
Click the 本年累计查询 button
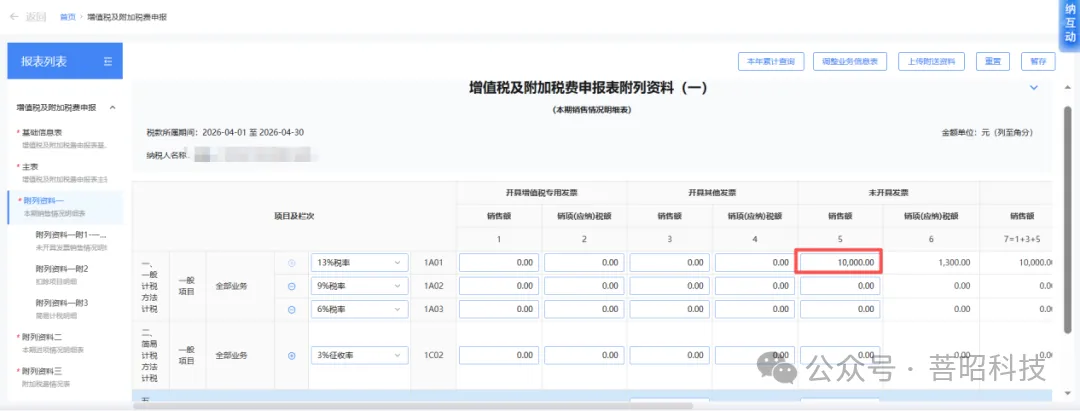click(771, 61)
